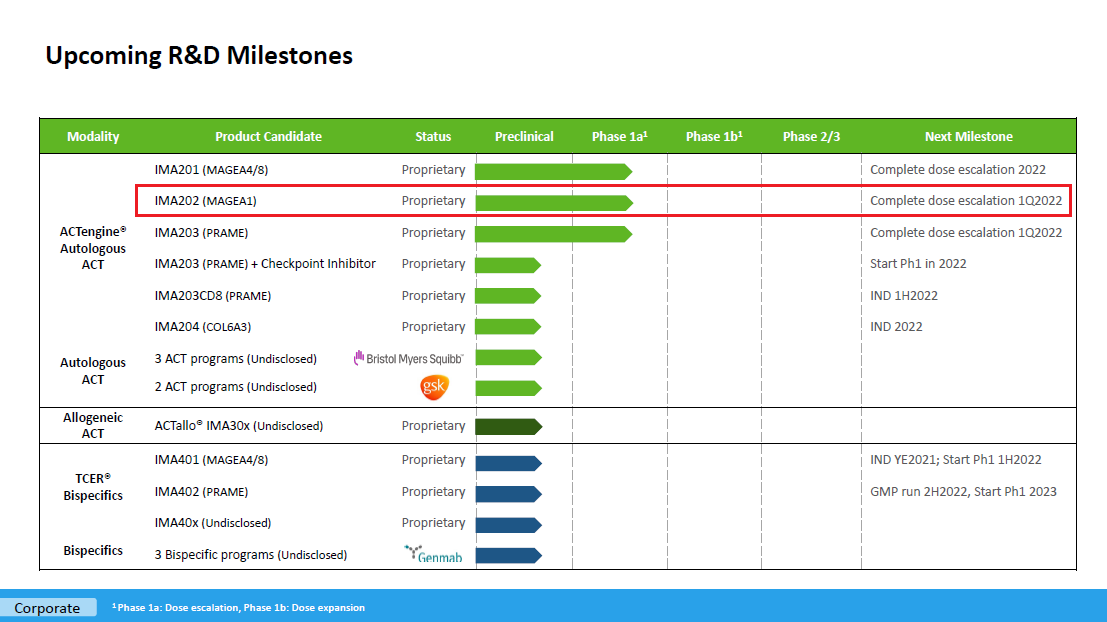Image resolution: width=1107 pixels, height=622 pixels.
Task: Click the Product Candidate column header
Action: tap(268, 137)
